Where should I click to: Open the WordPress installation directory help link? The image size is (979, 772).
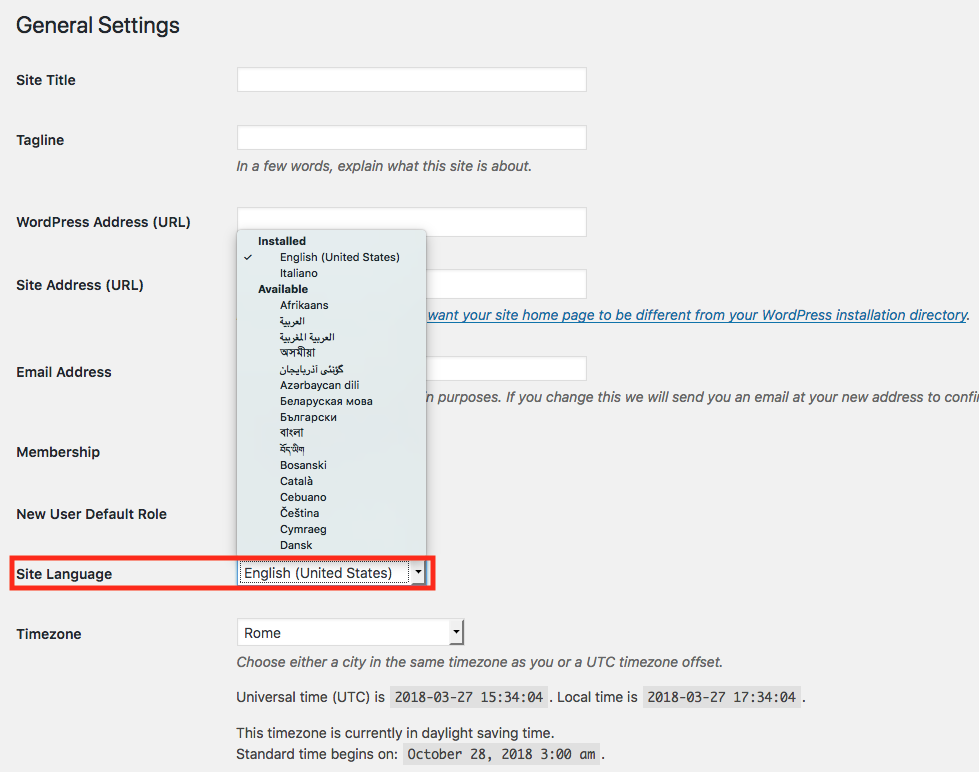tap(697, 315)
